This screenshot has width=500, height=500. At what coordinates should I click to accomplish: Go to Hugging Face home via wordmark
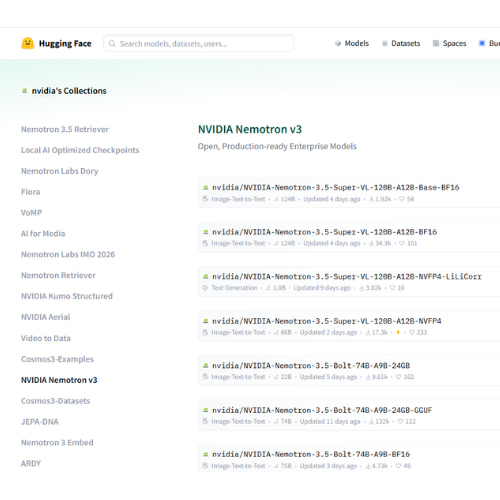[65, 44]
